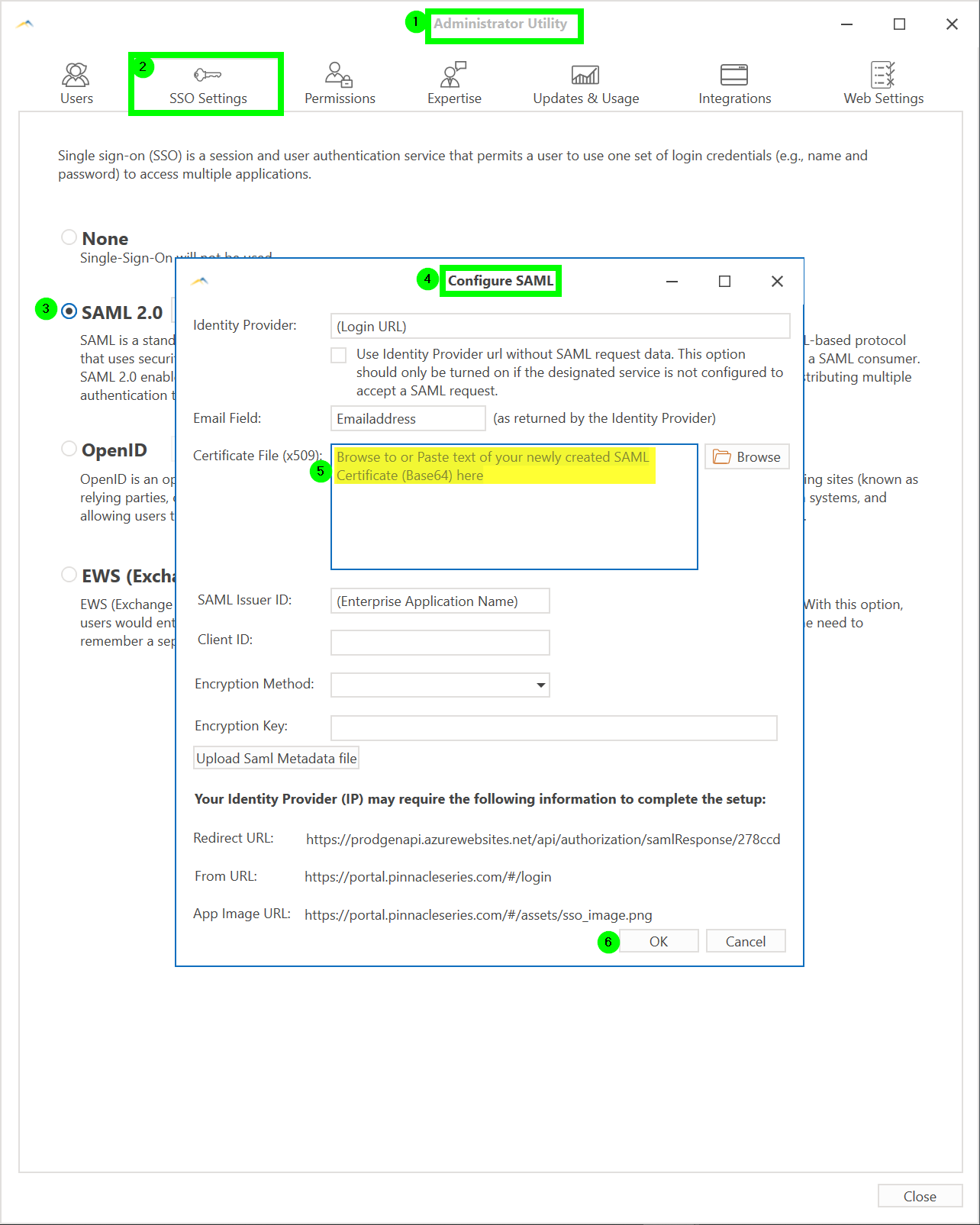This screenshot has width=980, height=1225.
Task: Switch to the Integrations tab label
Action: tap(735, 98)
